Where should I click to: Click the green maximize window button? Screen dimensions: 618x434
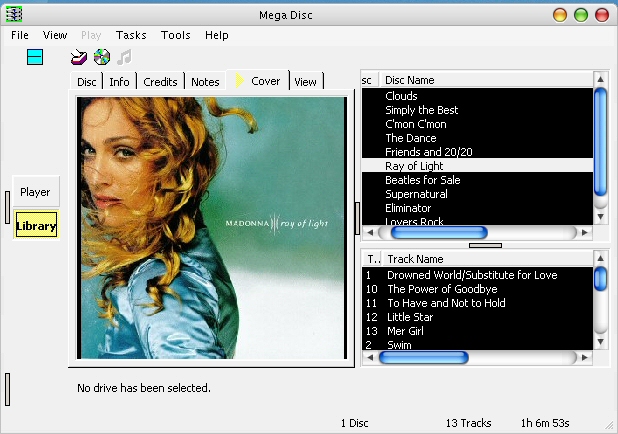click(581, 15)
